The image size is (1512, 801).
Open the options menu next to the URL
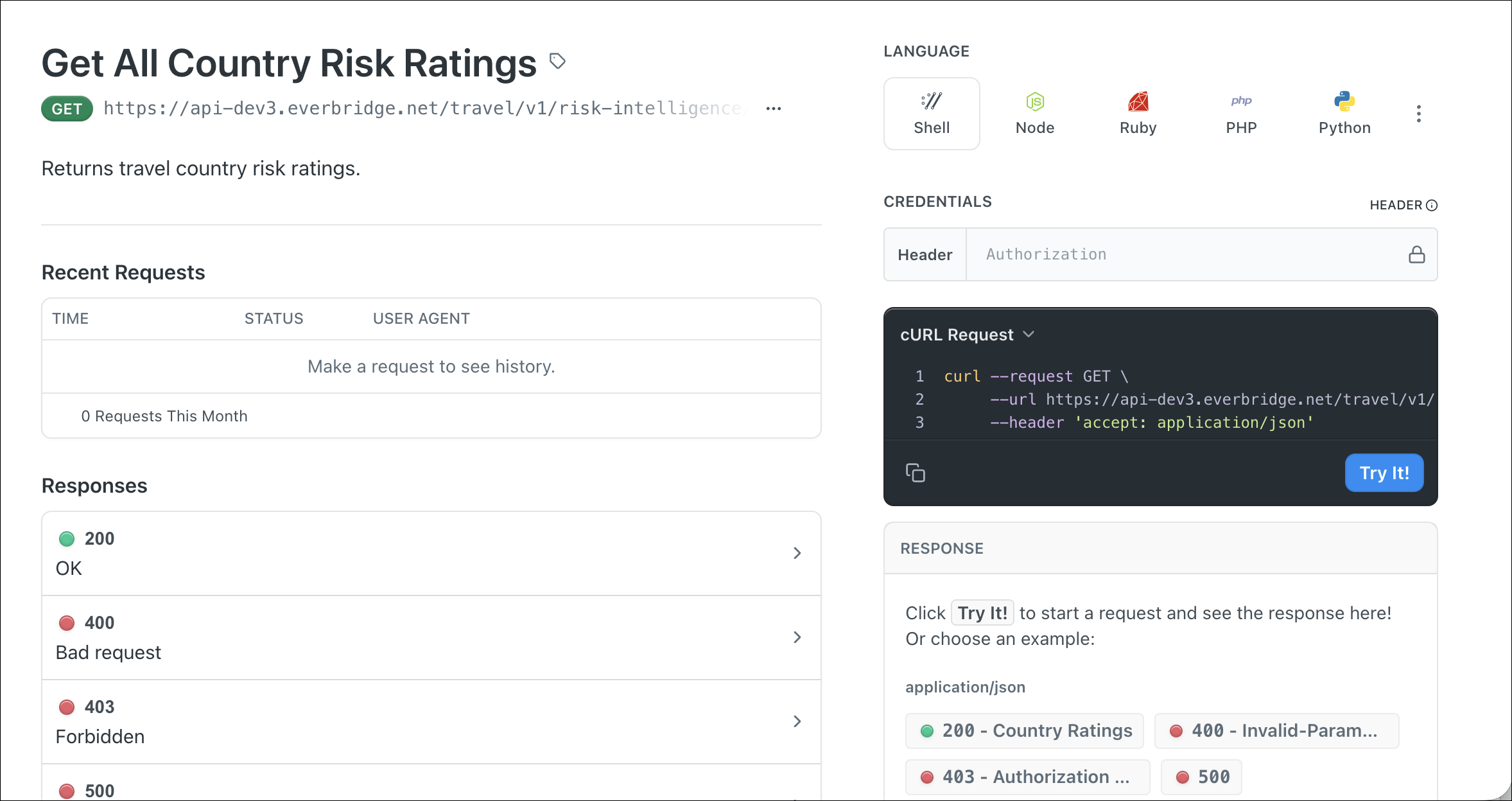click(773, 108)
